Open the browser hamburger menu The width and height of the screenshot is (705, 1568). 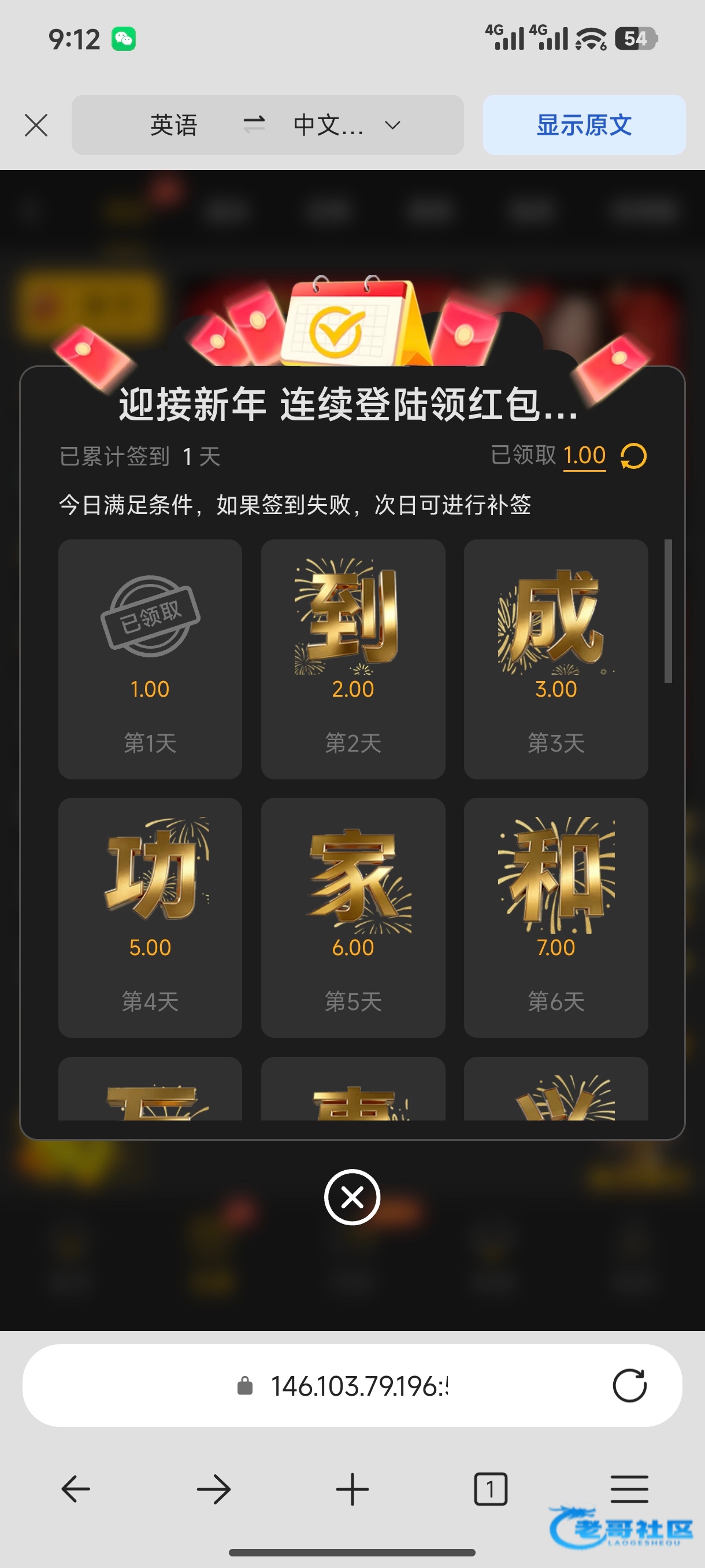[x=629, y=1489]
